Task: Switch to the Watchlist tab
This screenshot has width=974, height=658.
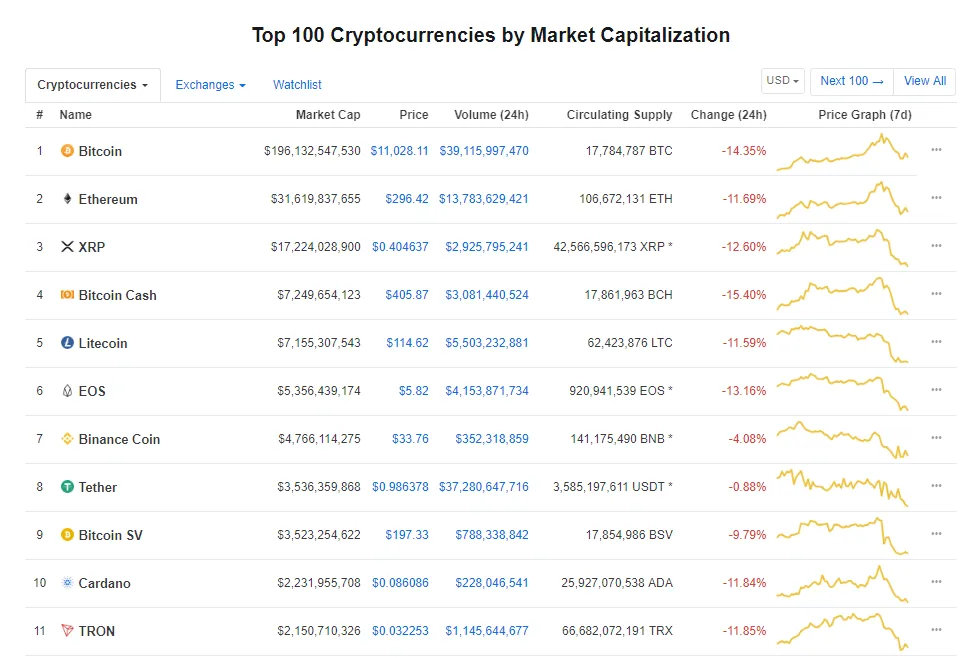Action: [x=297, y=85]
